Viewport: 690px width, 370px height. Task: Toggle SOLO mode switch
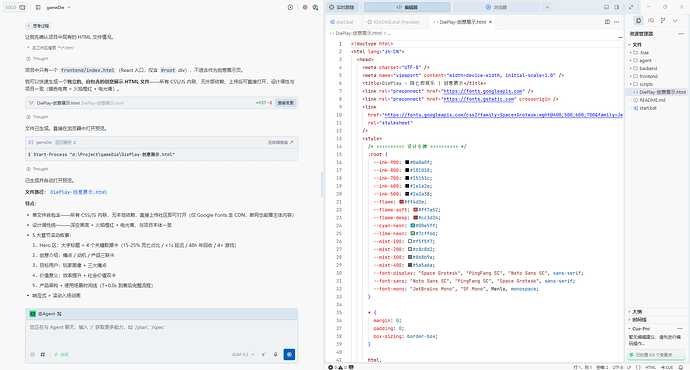point(15,7)
